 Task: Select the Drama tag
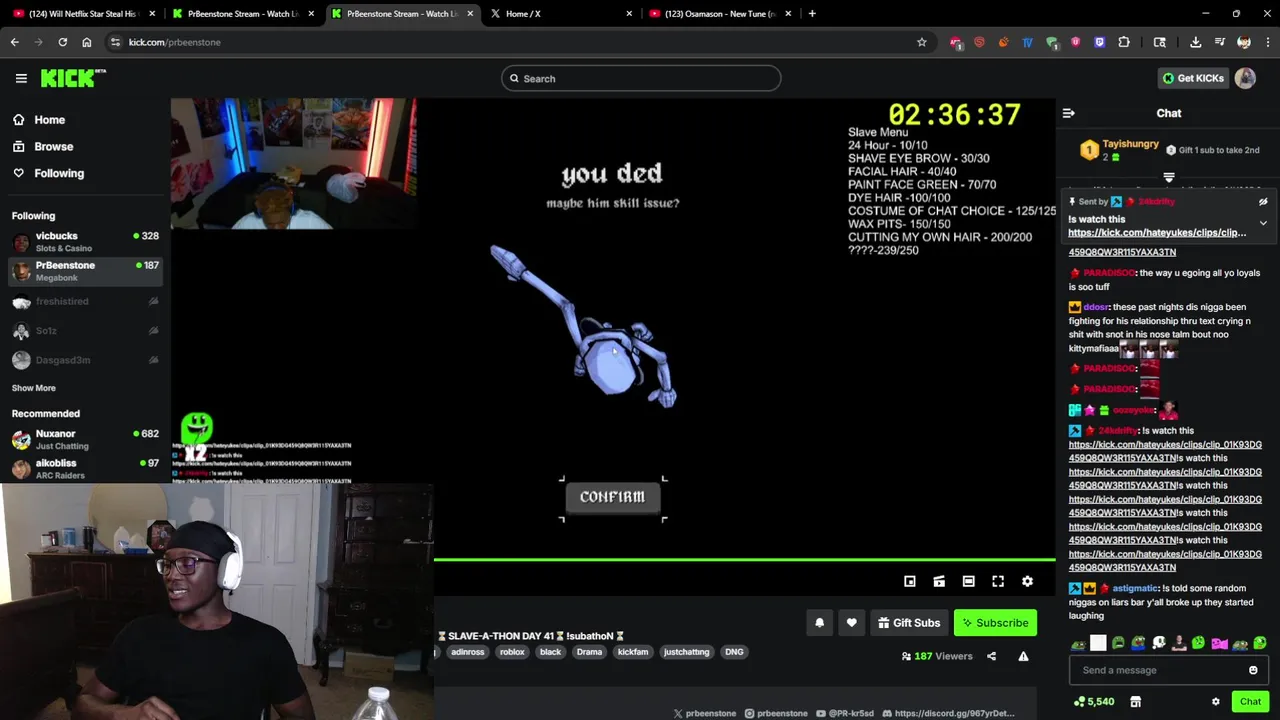[589, 652]
